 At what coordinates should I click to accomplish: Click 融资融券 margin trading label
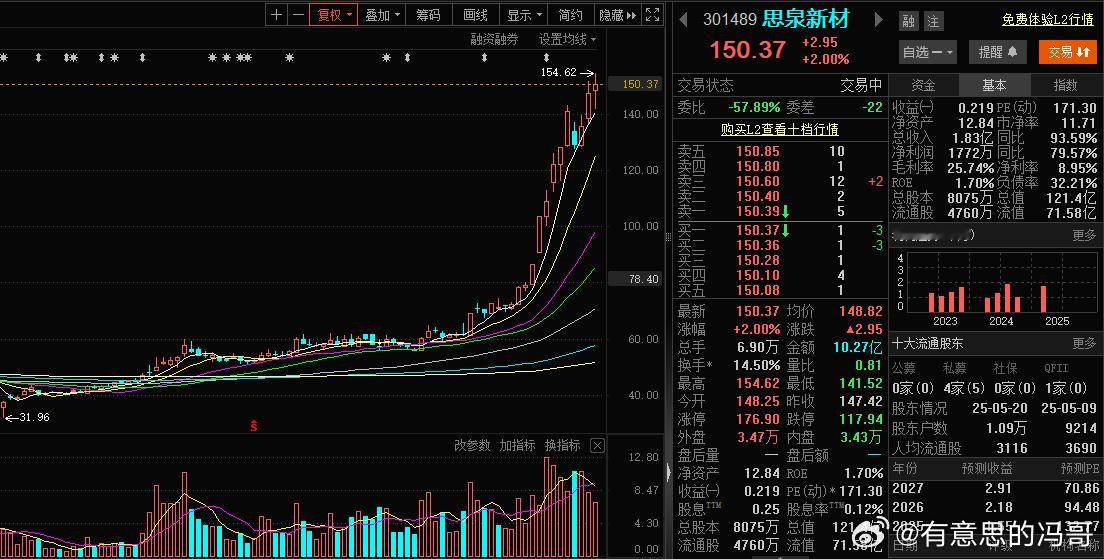click(x=494, y=39)
